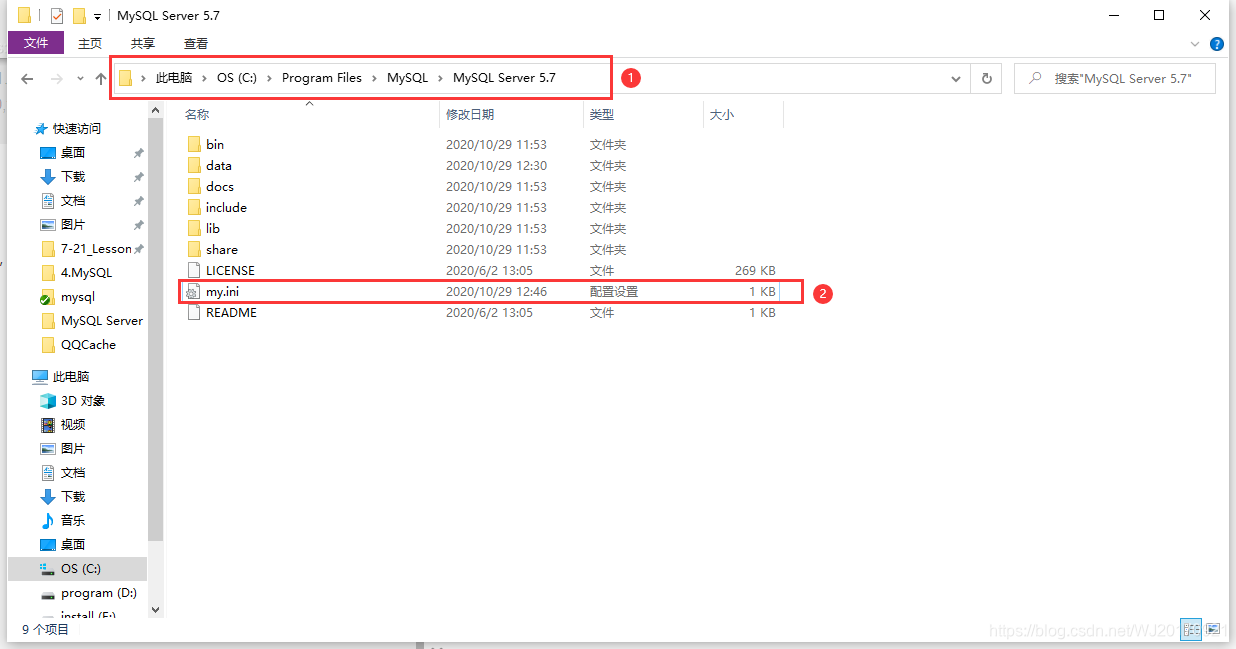1236x649 pixels.
Task: Click the 269 KB size value
Action: 755,270
